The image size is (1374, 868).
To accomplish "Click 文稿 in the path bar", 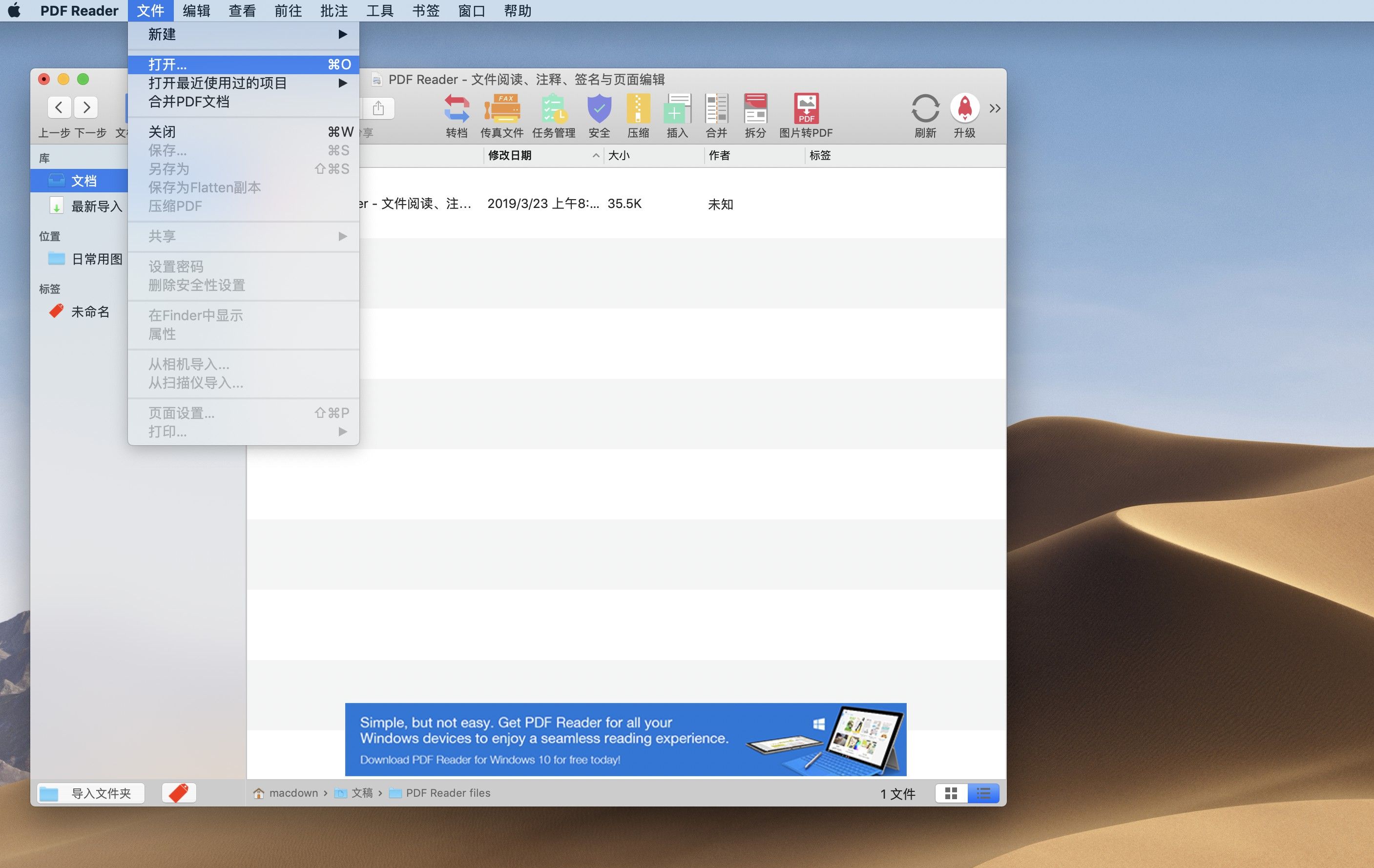I will 362,793.
